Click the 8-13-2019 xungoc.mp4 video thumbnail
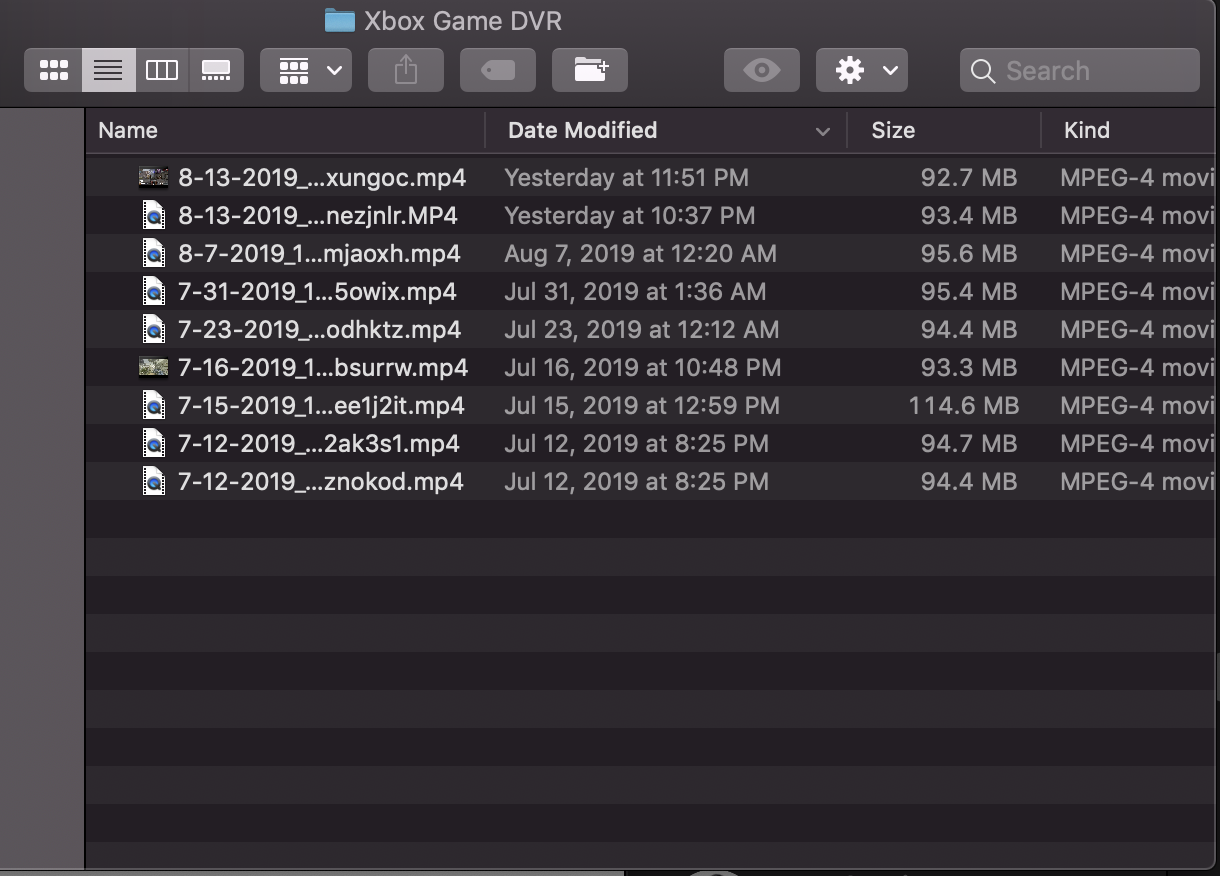1220x876 pixels. click(x=153, y=176)
